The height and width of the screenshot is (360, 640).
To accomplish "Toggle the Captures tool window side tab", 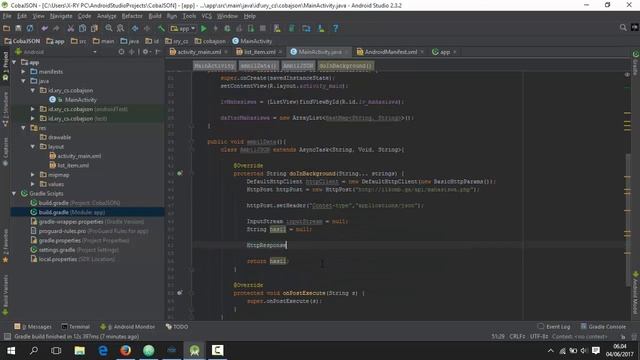I will pos(5,152).
